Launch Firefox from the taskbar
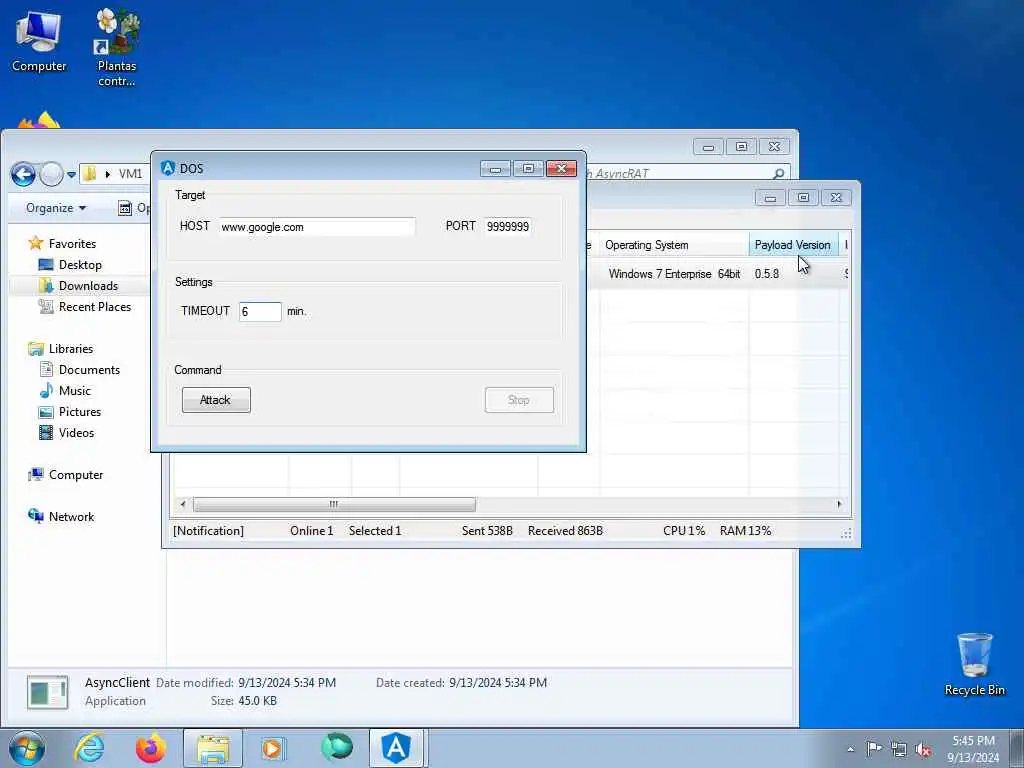 point(151,748)
